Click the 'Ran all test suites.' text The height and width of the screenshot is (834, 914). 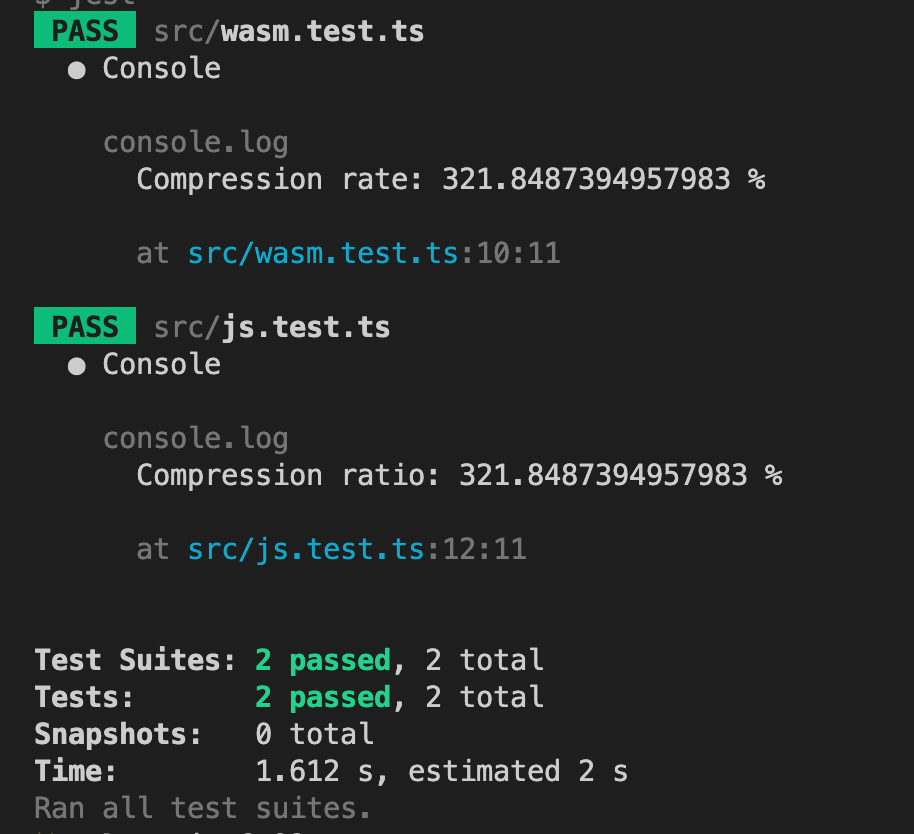point(202,808)
